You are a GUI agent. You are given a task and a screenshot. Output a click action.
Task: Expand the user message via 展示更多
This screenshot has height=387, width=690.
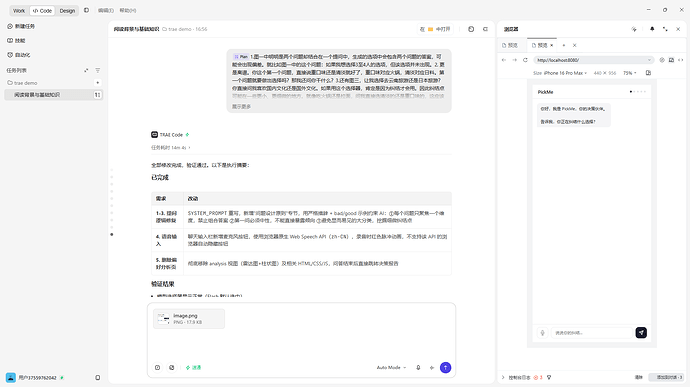(x=241, y=107)
